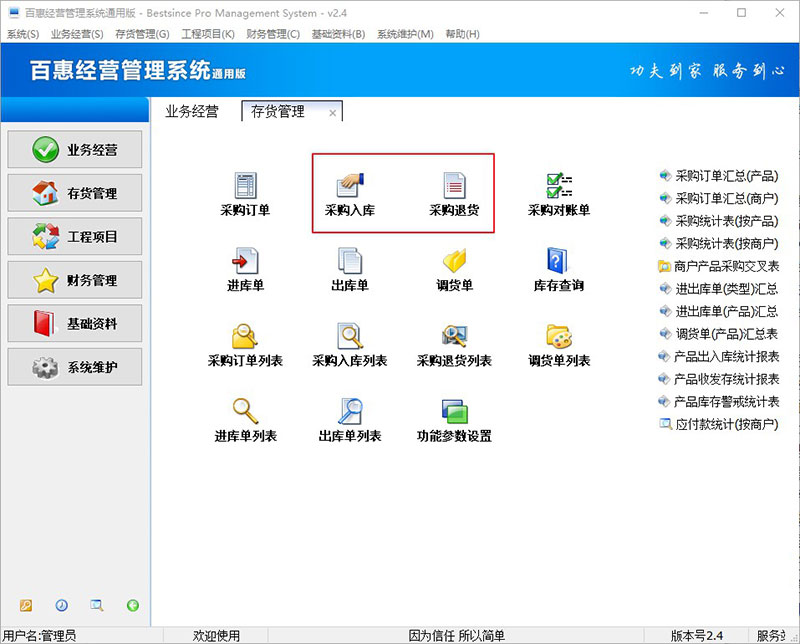Viewport: 800px width, 644px height.
Task: Maximize the application window
Action: (741, 13)
